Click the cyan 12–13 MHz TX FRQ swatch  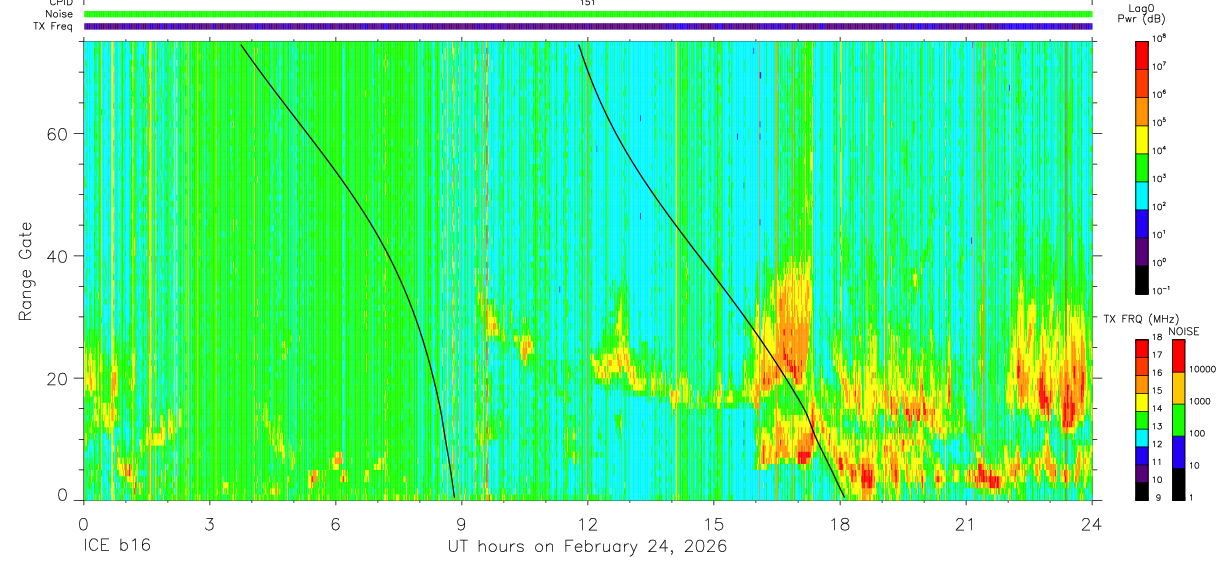click(1142, 437)
